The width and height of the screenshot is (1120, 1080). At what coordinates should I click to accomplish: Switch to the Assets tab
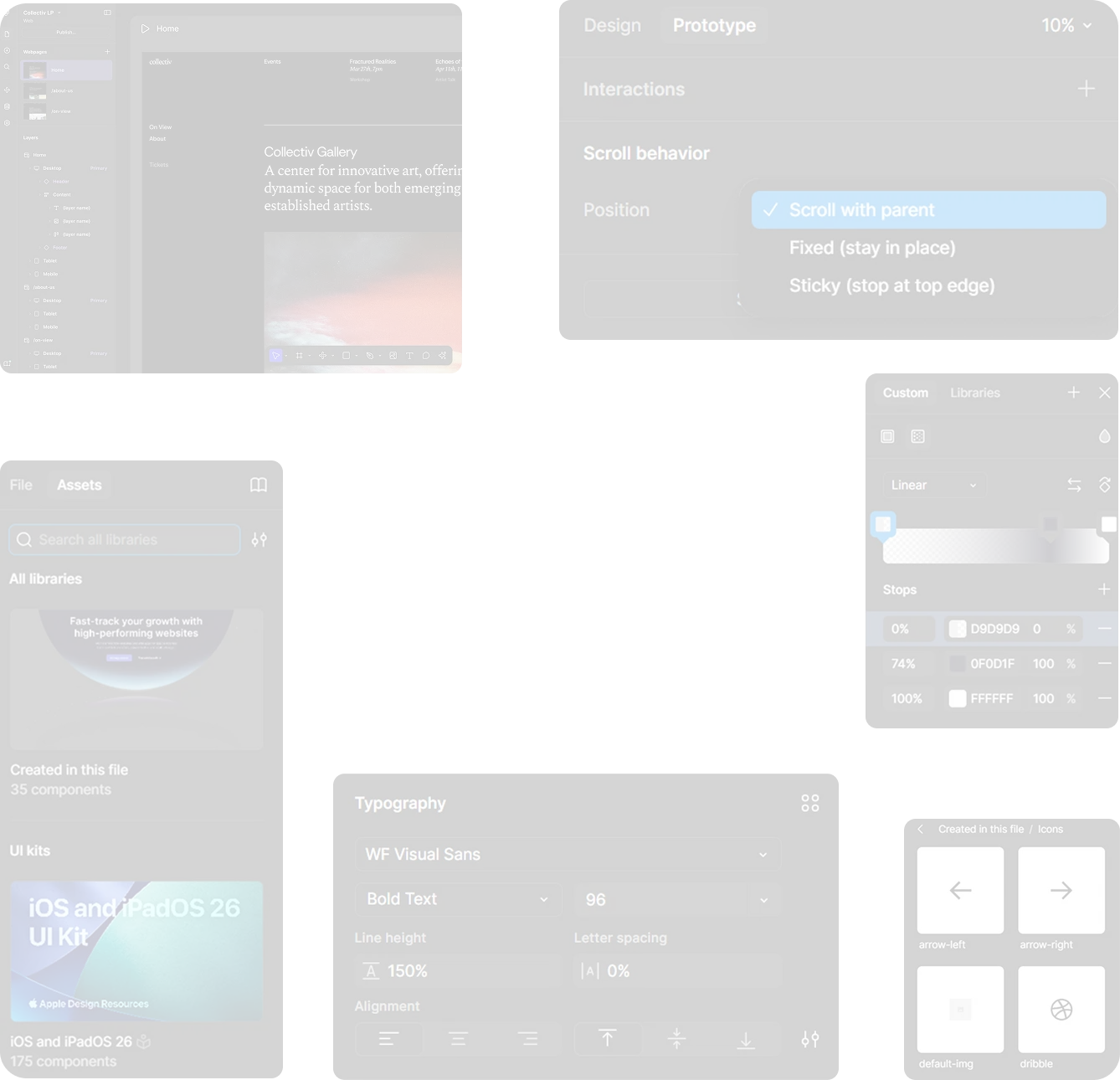(80, 485)
